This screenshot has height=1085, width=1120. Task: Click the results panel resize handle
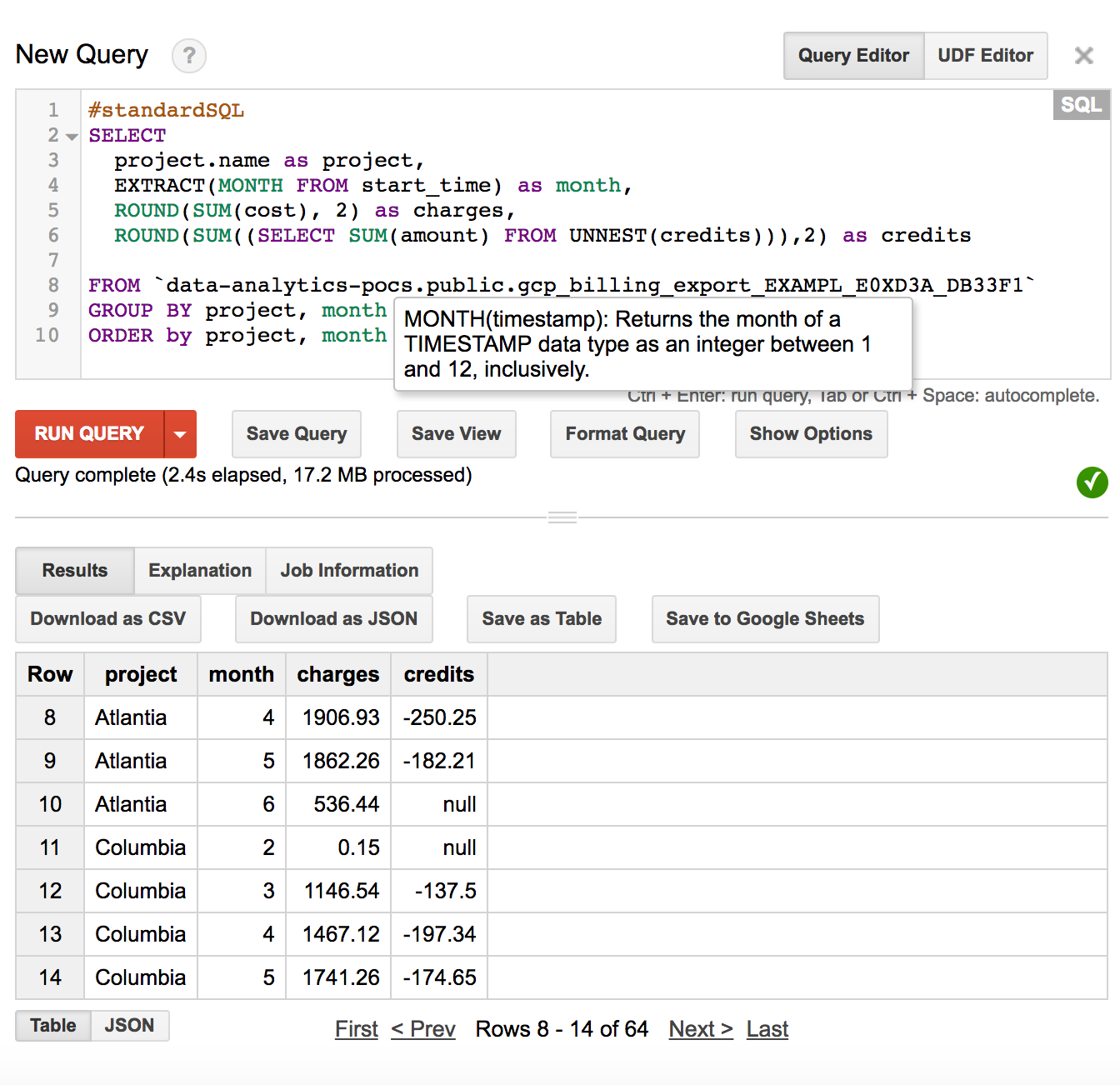point(562,516)
